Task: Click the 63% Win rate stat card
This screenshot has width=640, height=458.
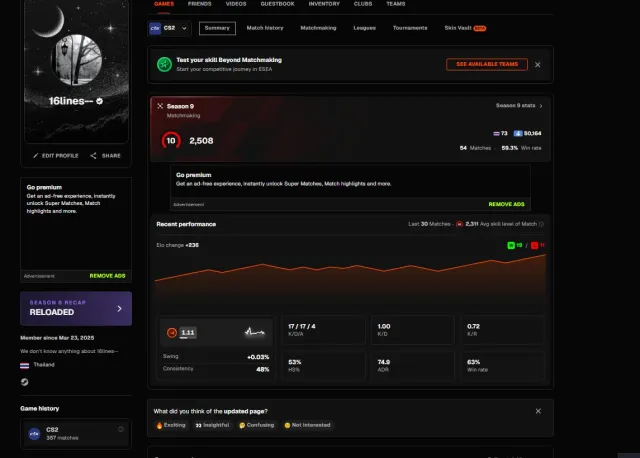Action: tap(502, 366)
